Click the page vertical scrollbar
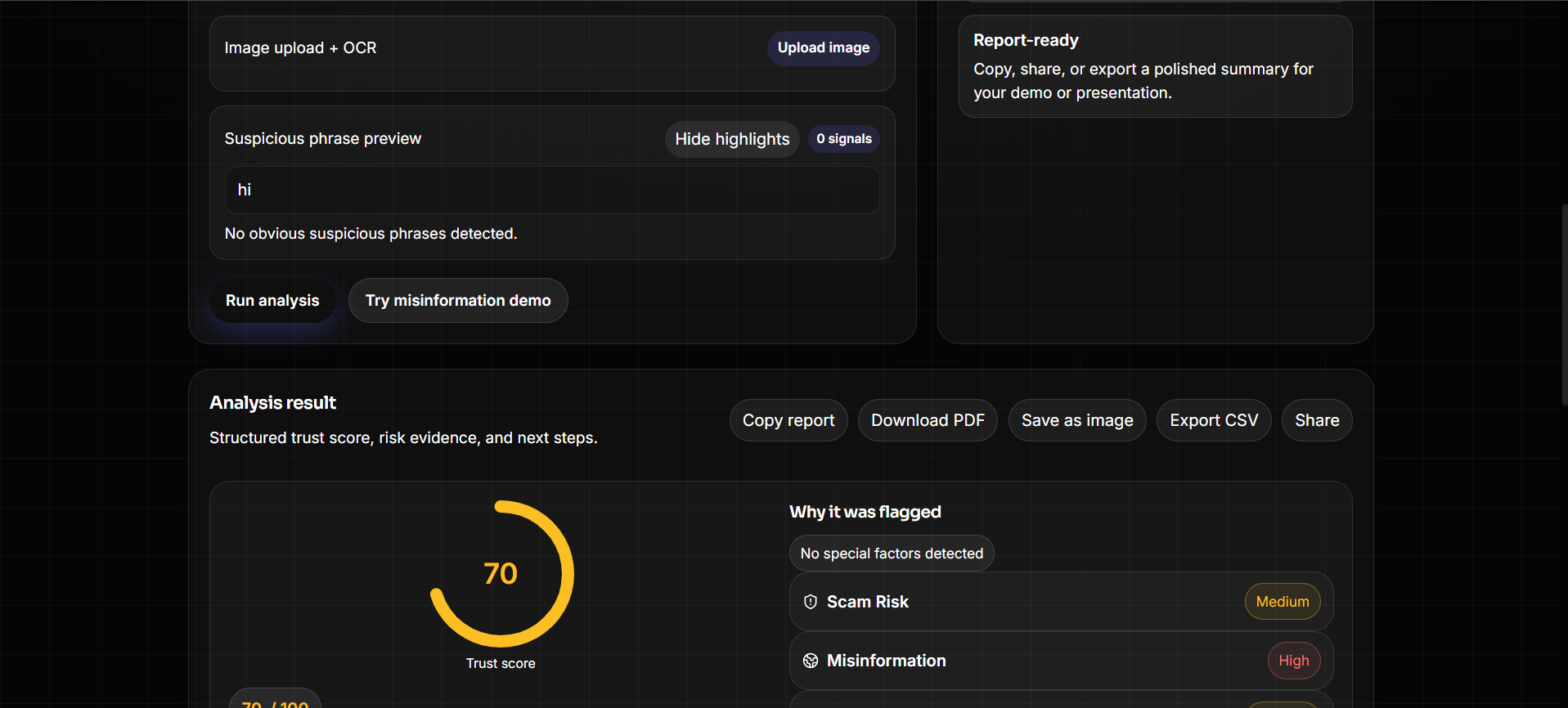Viewport: 1568px width, 708px height. pos(1564,304)
